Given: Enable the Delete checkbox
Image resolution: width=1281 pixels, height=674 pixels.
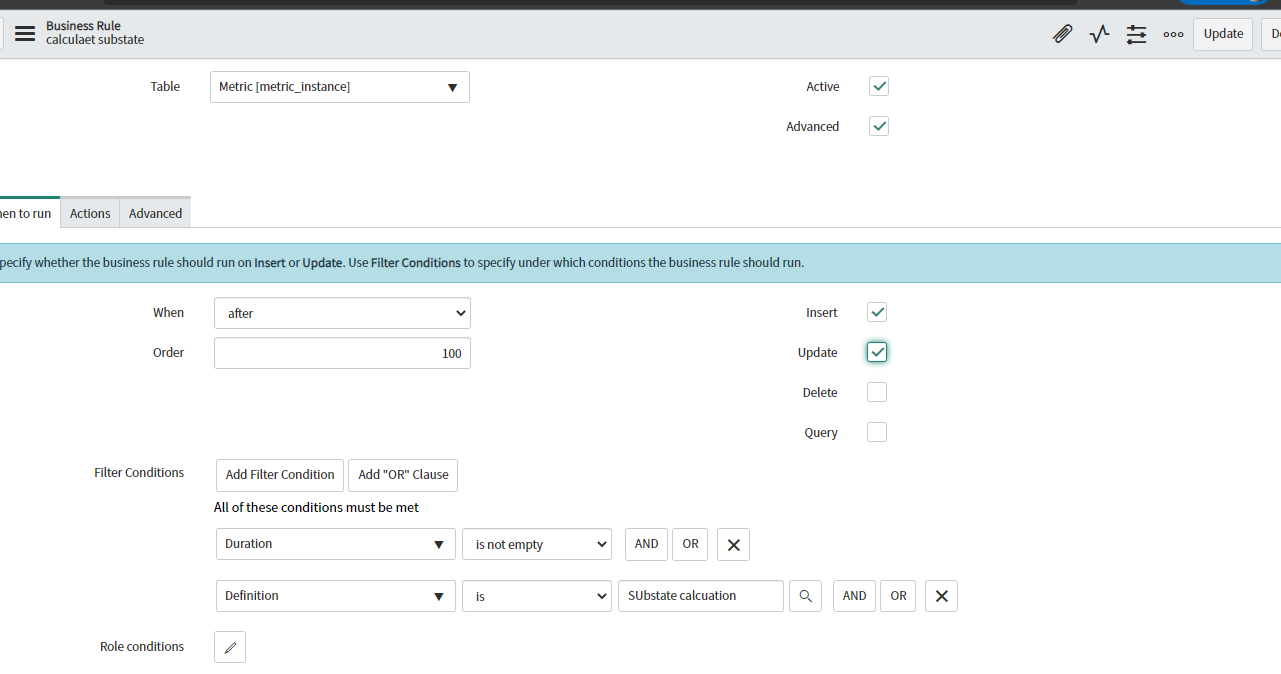Looking at the screenshot, I should pyautogui.click(x=877, y=392).
